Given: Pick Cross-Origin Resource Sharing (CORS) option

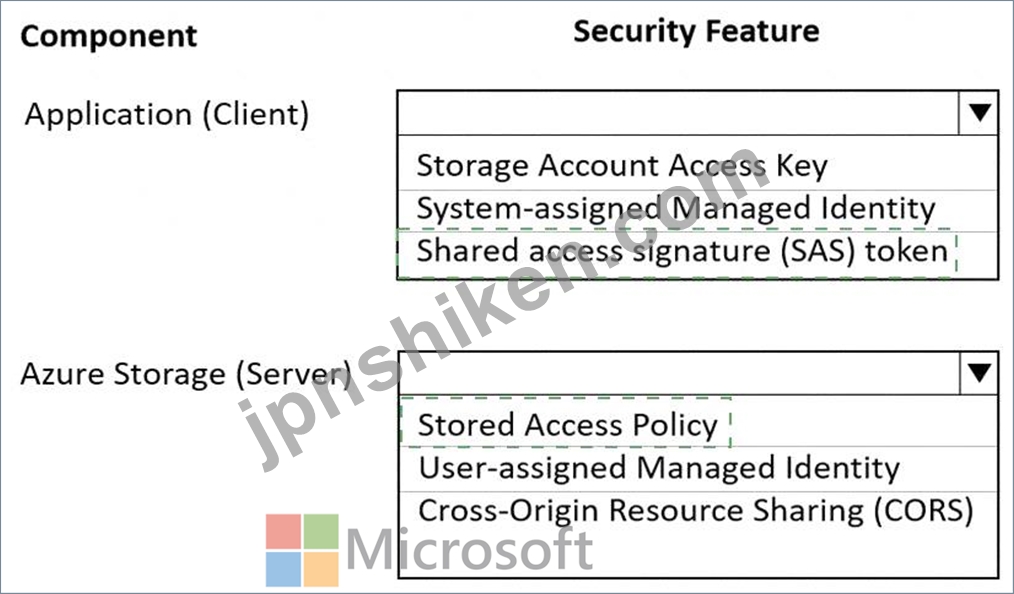Looking at the screenshot, I should [695, 511].
